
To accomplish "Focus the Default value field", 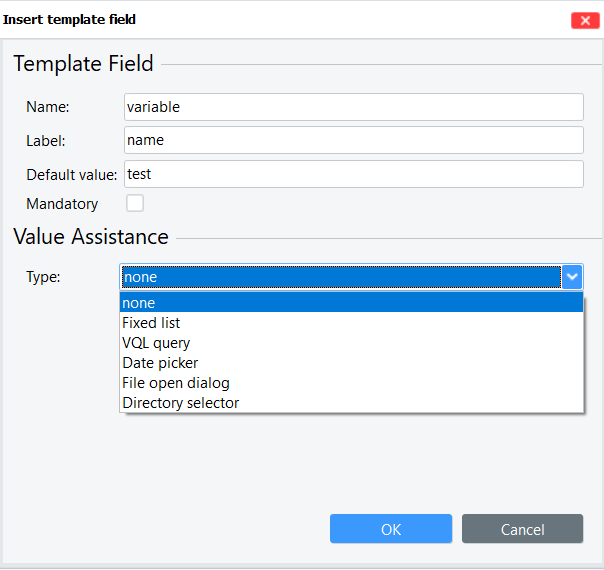I will pyautogui.click(x=353, y=174).
